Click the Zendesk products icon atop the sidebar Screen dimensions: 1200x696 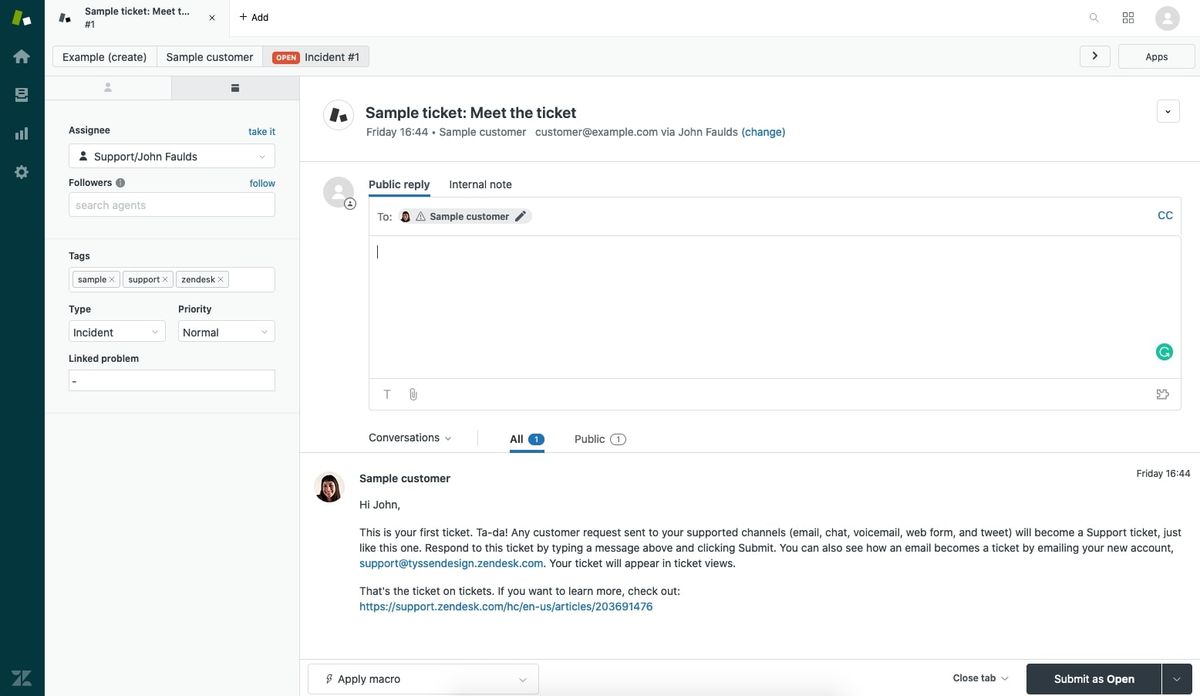[20, 19]
